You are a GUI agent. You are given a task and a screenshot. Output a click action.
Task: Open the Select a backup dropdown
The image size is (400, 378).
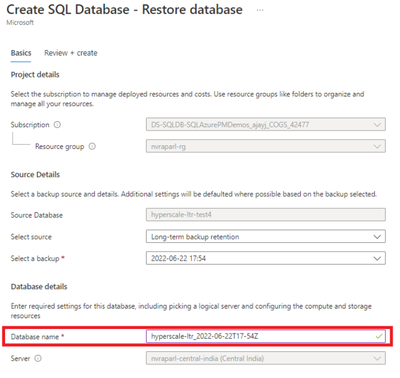[x=266, y=258]
